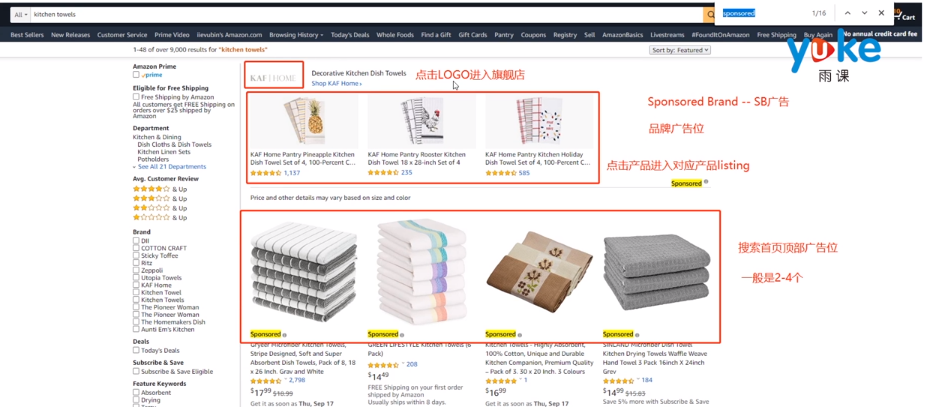937x407 pixels.
Task: Open Browsing History nav menu
Action: [x=296, y=35]
